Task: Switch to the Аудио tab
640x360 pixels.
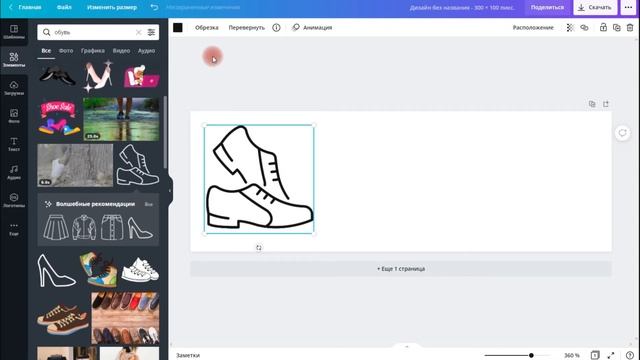Action: click(146, 51)
